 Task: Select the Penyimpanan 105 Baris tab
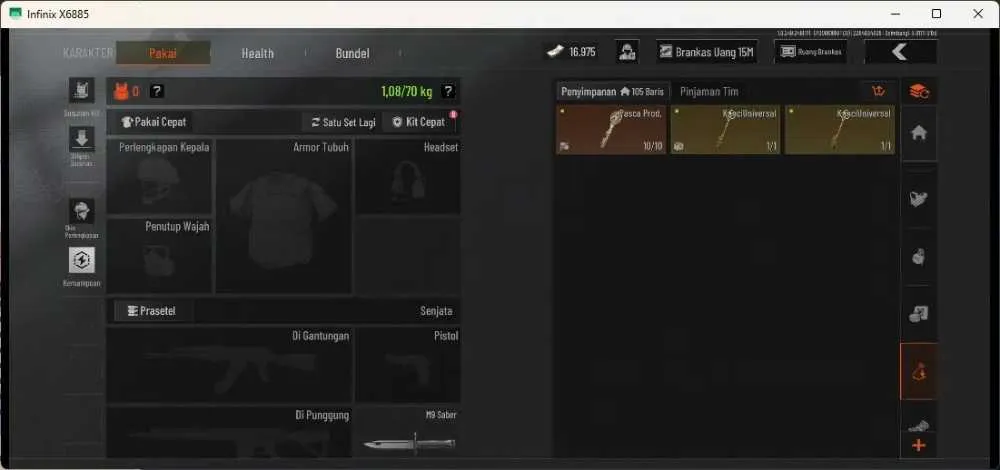tap(612, 92)
